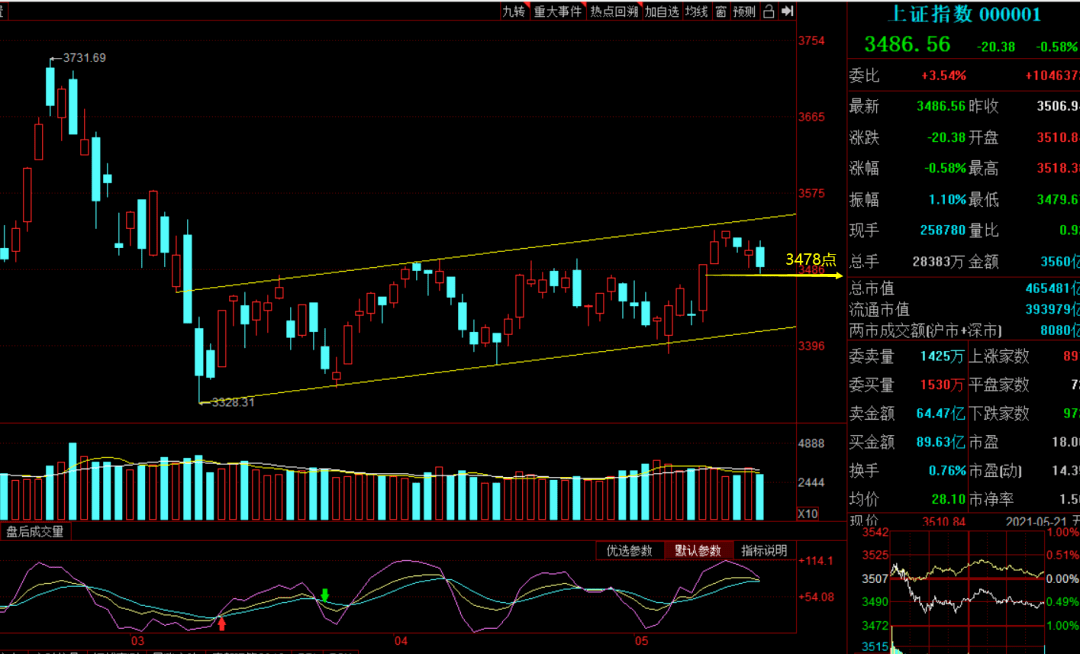Screen dimensions: 1080x654
Task: Expand the 盘后成交量 indicator selector
Action: pyautogui.click(x=35, y=532)
